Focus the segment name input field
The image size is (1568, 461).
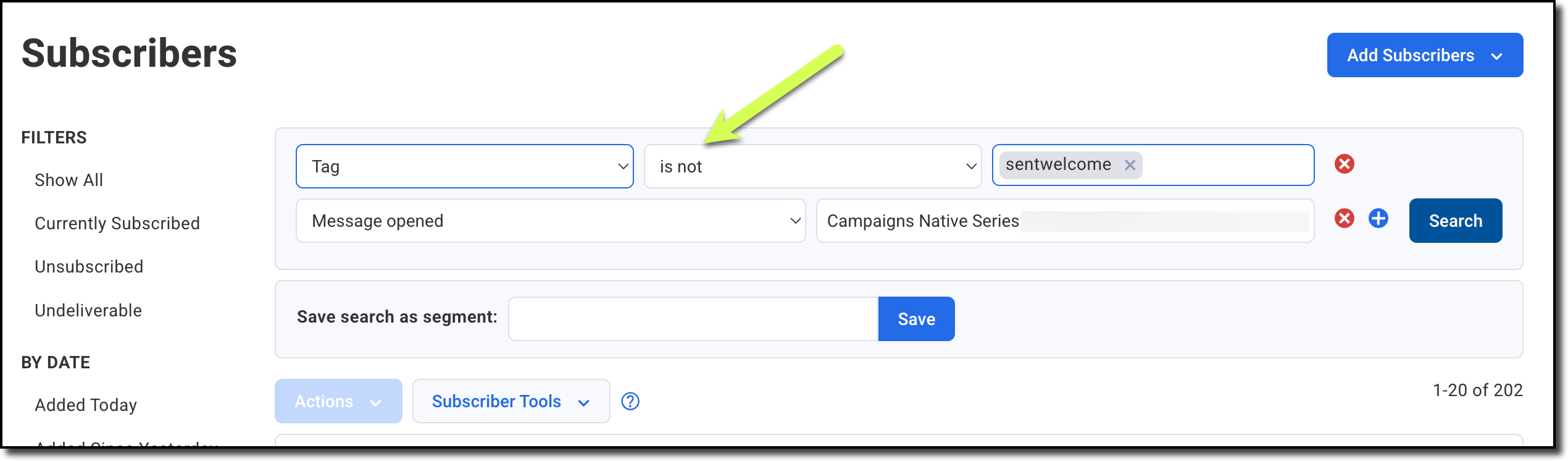(x=693, y=319)
